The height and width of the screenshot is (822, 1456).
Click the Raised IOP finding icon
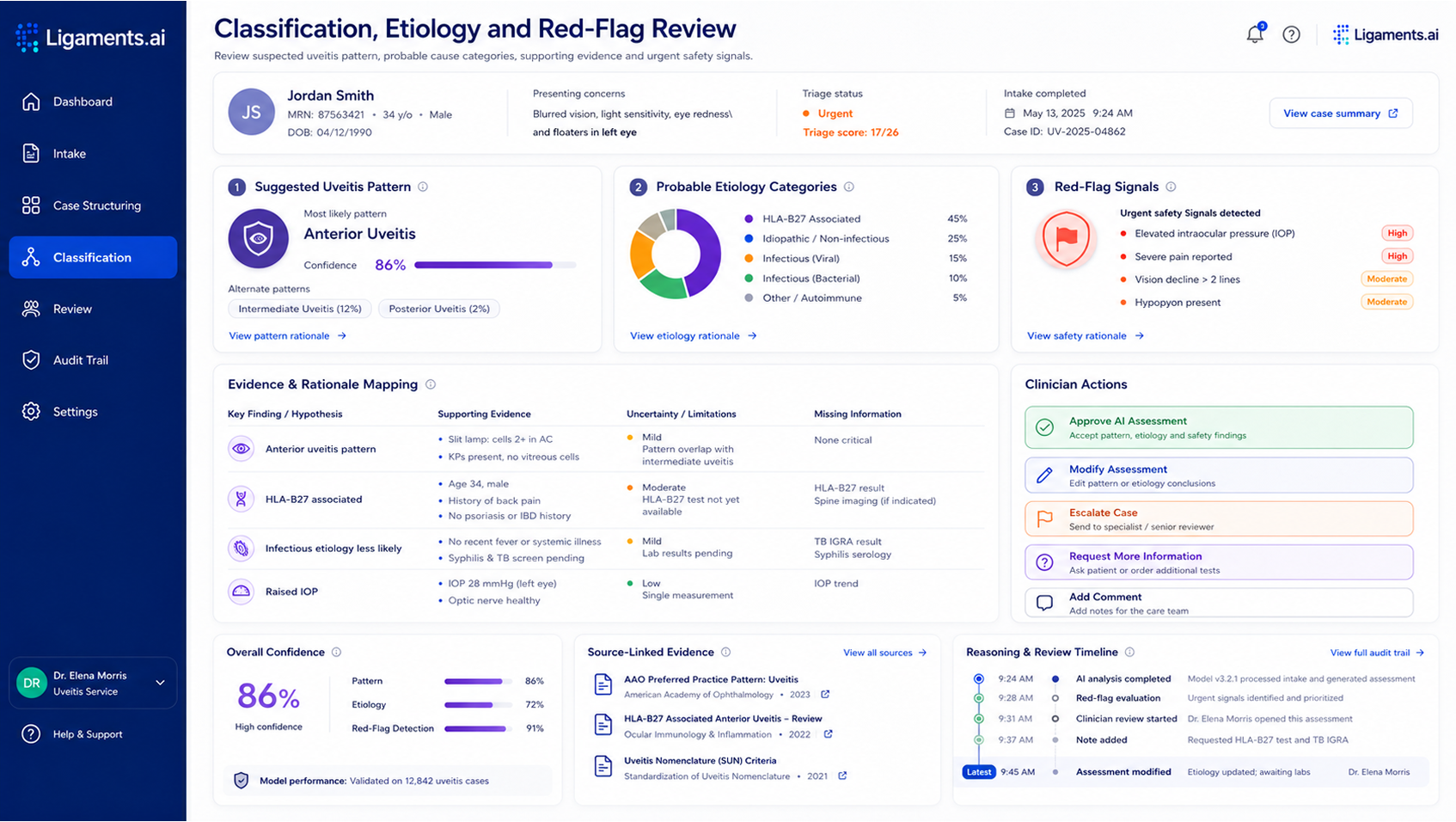(242, 592)
